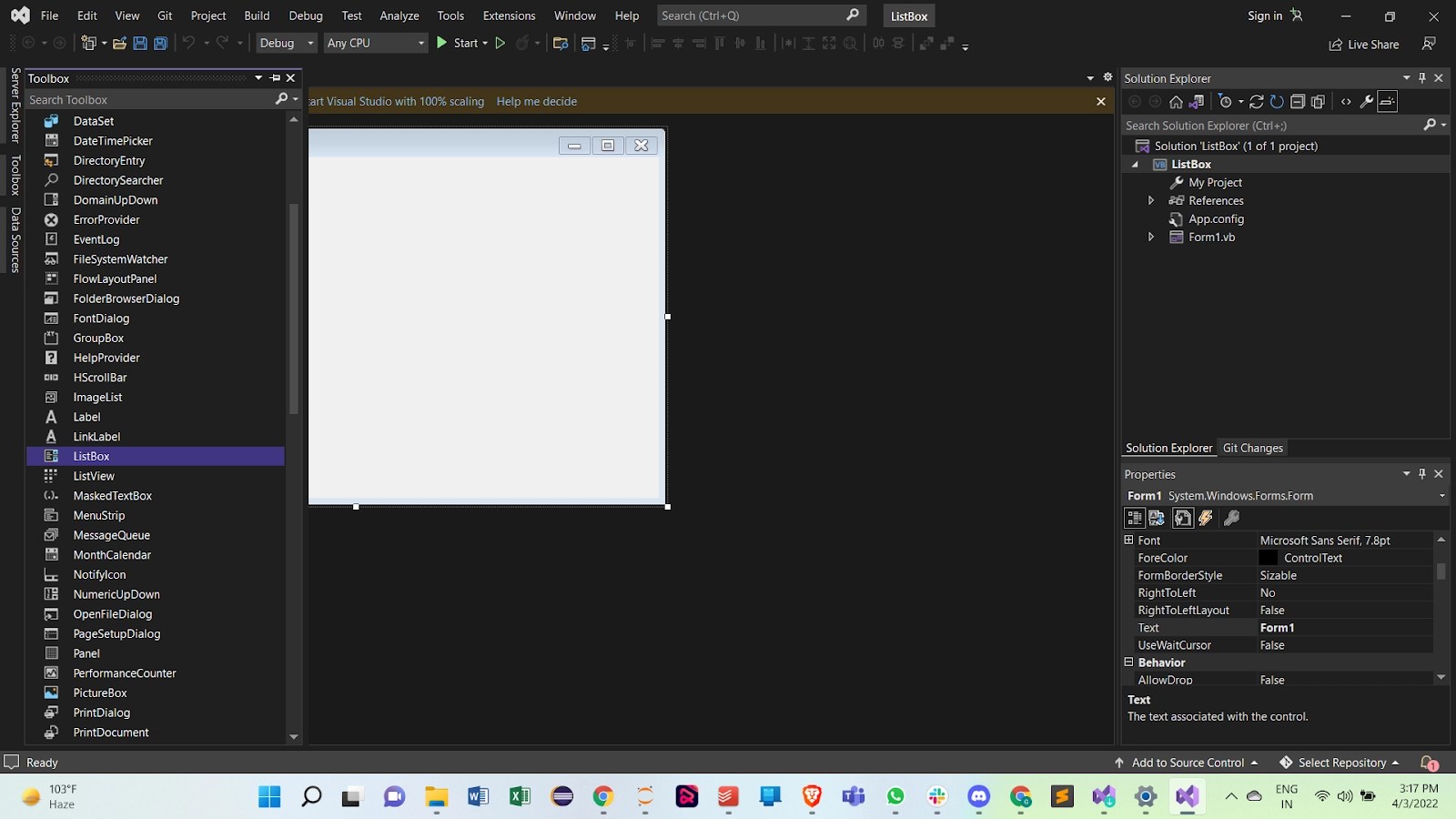This screenshot has width=1456, height=819.
Task: Click the feedback icon near Live Share
Action: click(x=1429, y=44)
